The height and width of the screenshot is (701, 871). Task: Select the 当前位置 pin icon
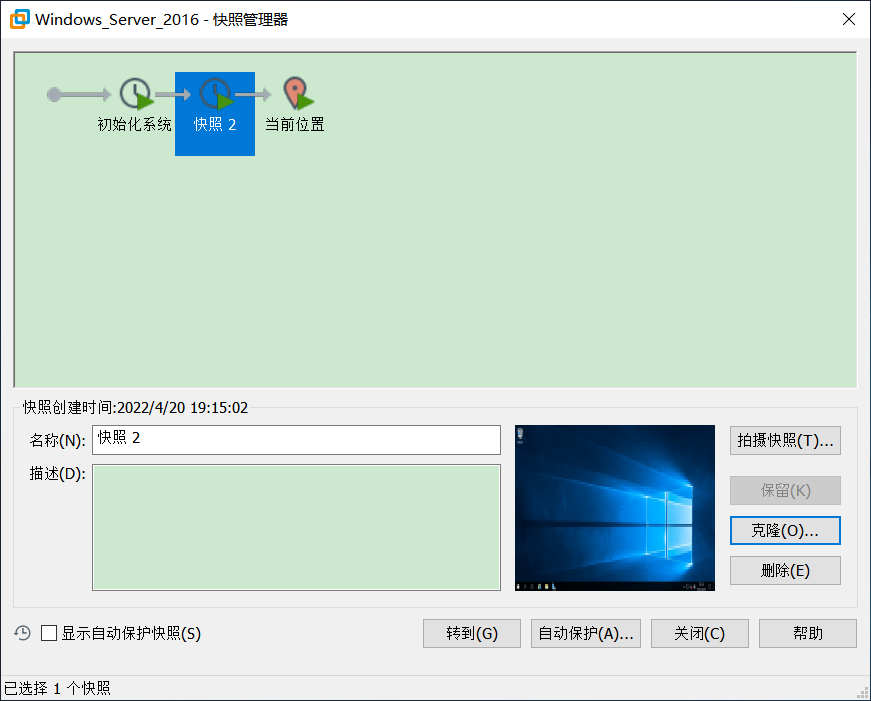[298, 93]
